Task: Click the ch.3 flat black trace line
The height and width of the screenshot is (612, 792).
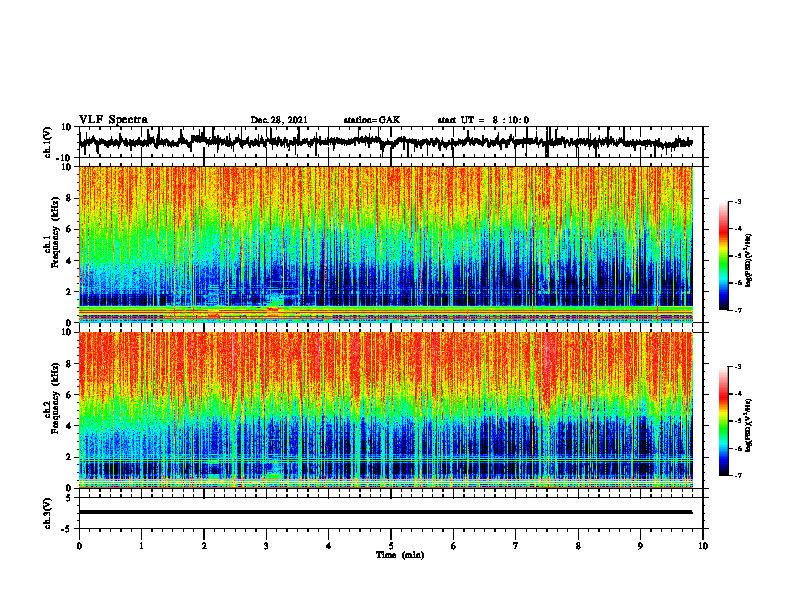Action: point(386,512)
